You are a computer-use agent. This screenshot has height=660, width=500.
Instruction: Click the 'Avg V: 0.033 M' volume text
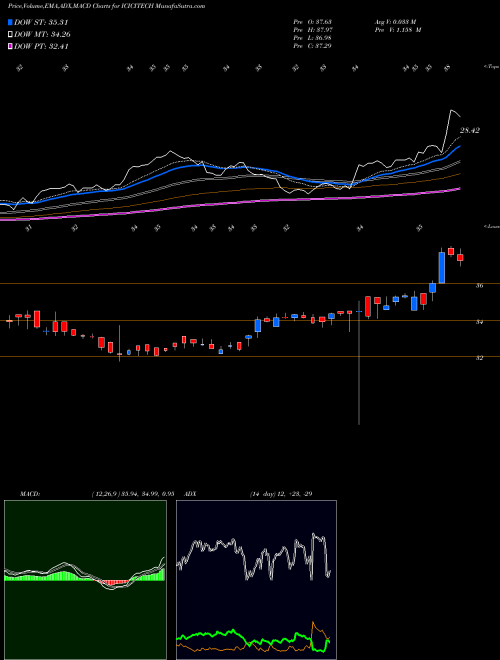395,22
